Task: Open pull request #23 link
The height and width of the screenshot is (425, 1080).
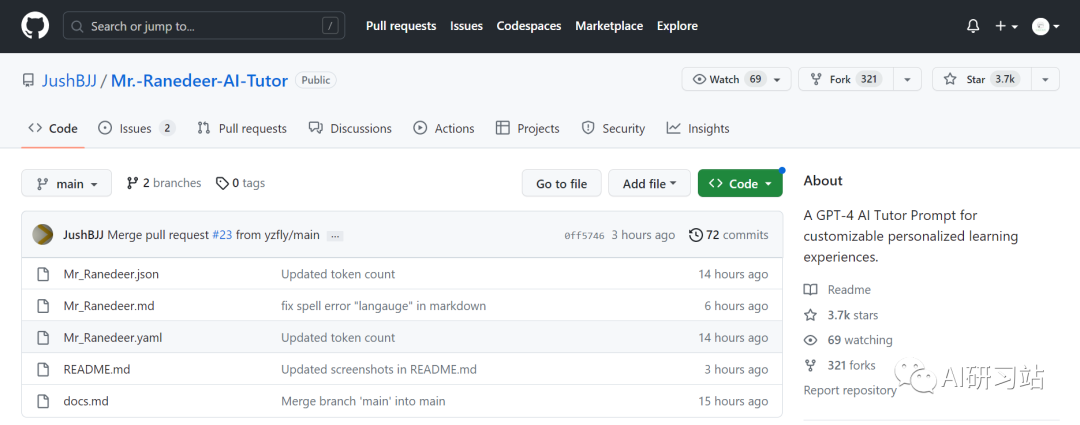Action: pos(222,235)
